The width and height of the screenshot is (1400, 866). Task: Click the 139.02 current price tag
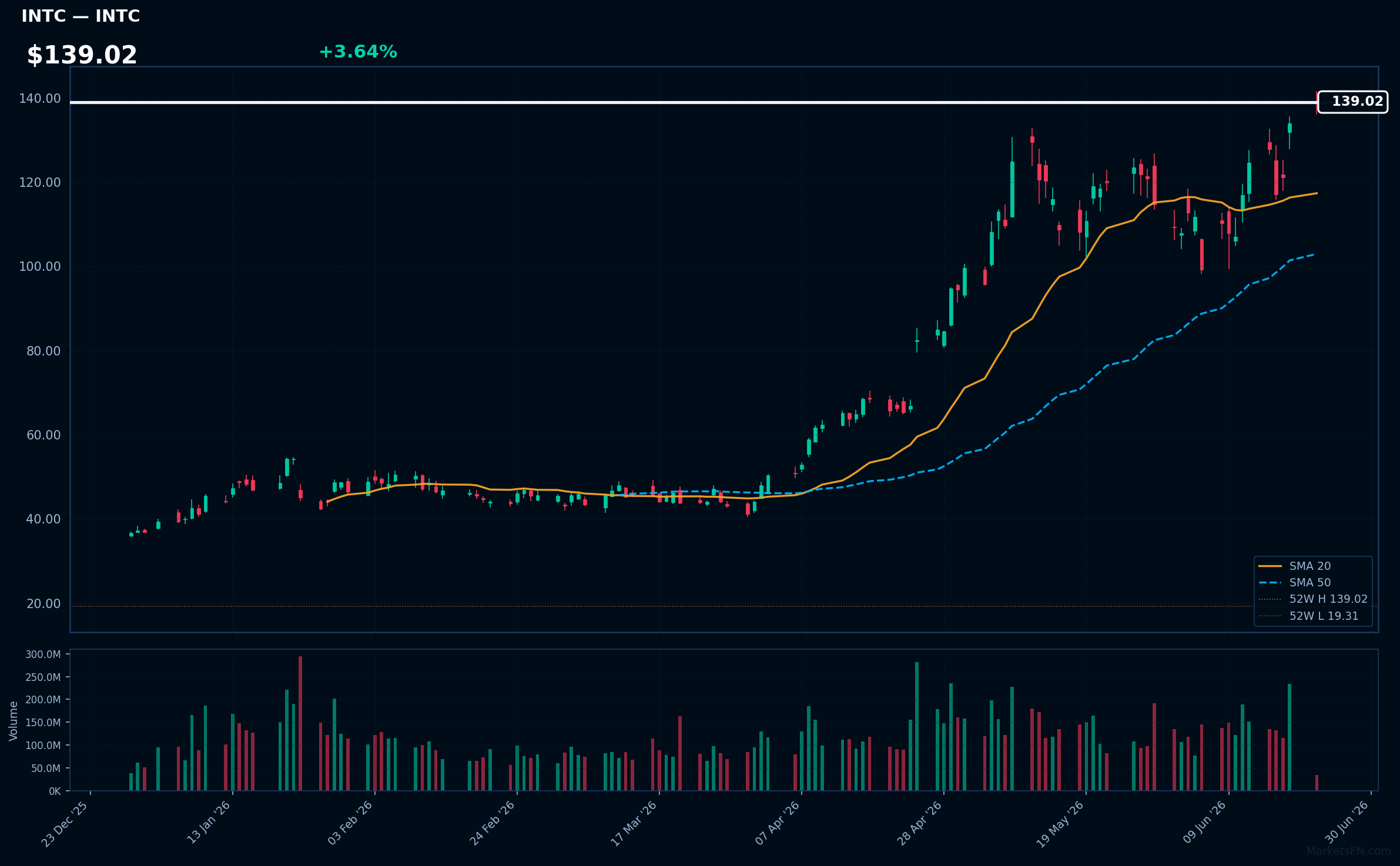[1352, 102]
